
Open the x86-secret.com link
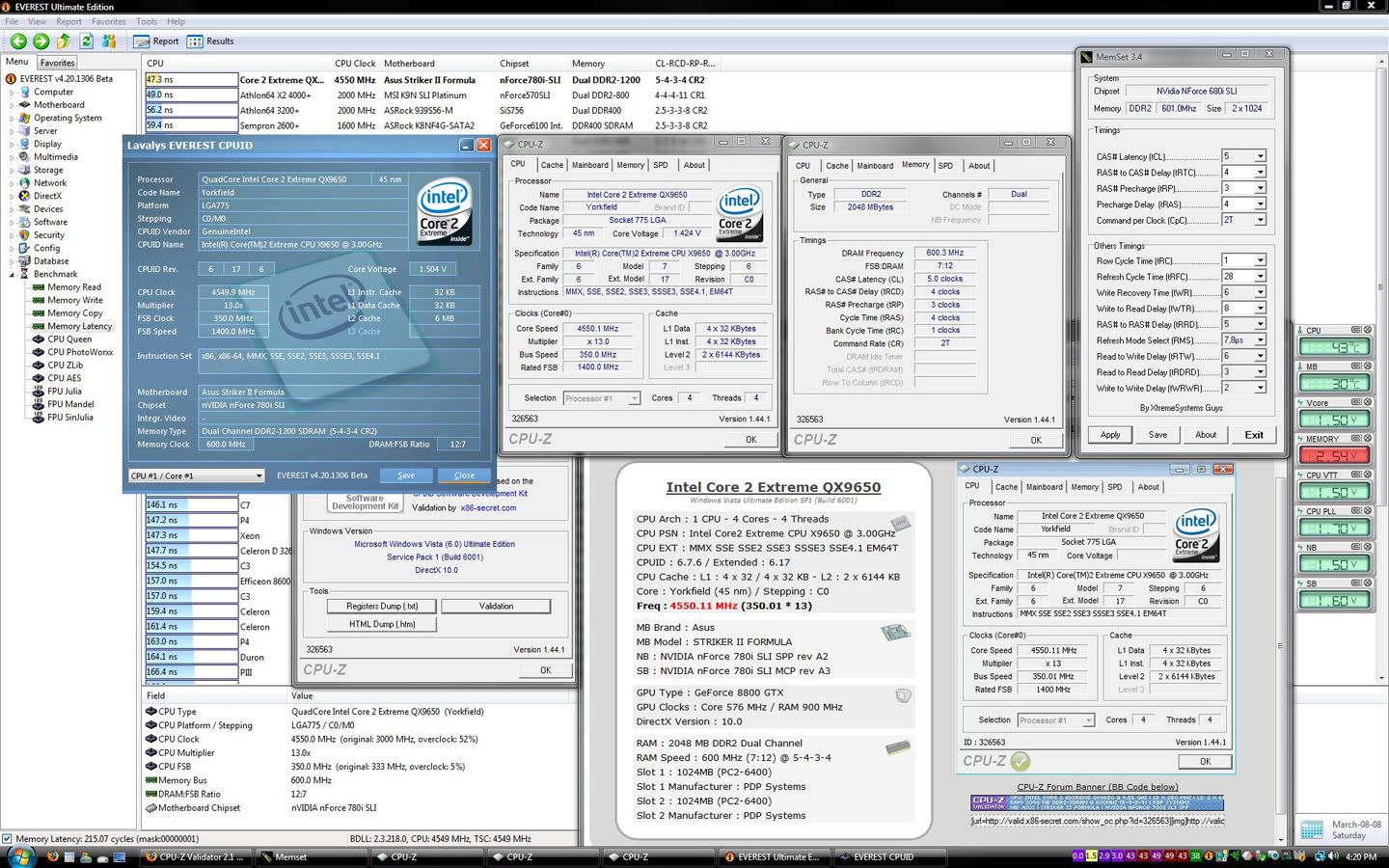click(x=488, y=508)
